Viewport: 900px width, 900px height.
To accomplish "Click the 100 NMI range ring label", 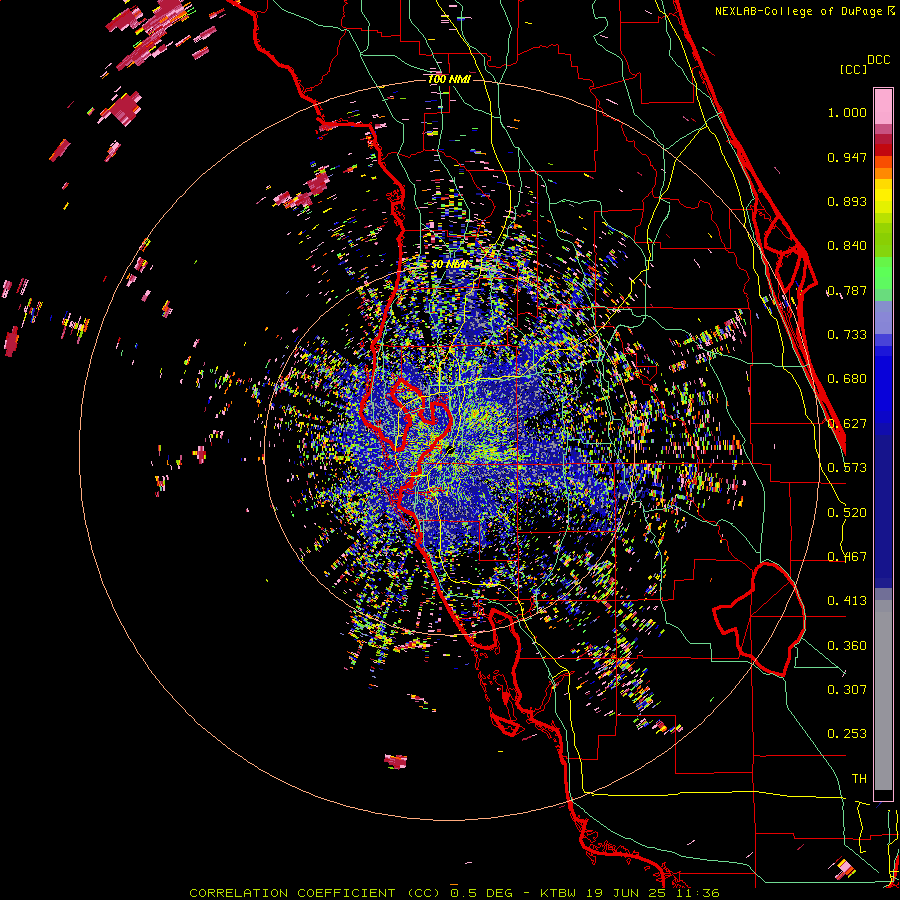I will pyautogui.click(x=449, y=79).
